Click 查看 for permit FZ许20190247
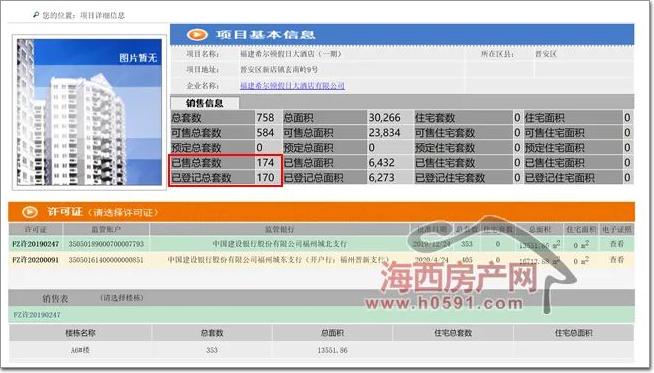This screenshot has width=654, height=373. click(x=616, y=244)
